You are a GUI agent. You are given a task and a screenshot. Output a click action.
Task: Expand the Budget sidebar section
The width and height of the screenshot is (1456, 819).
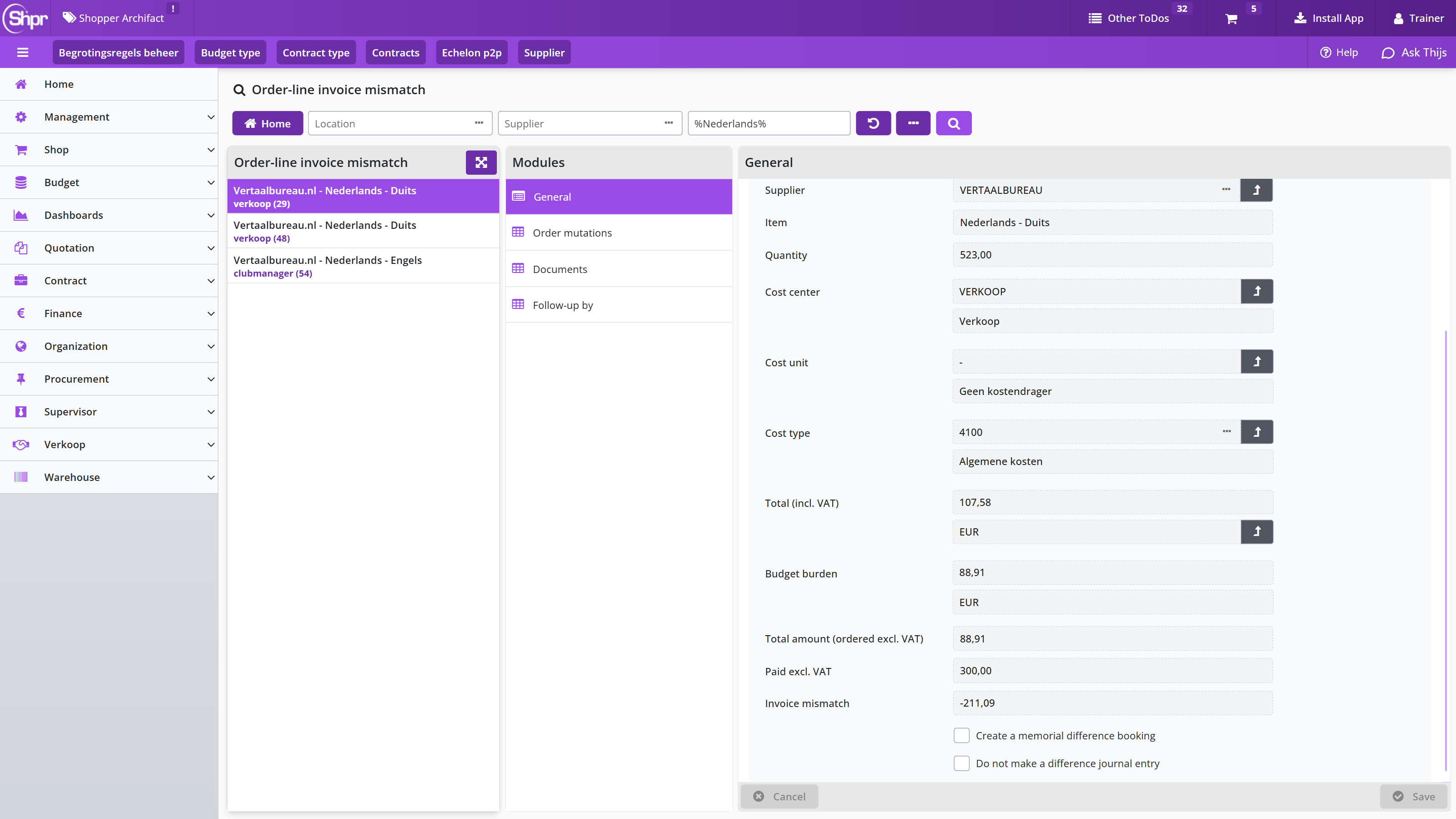pyautogui.click(x=109, y=182)
